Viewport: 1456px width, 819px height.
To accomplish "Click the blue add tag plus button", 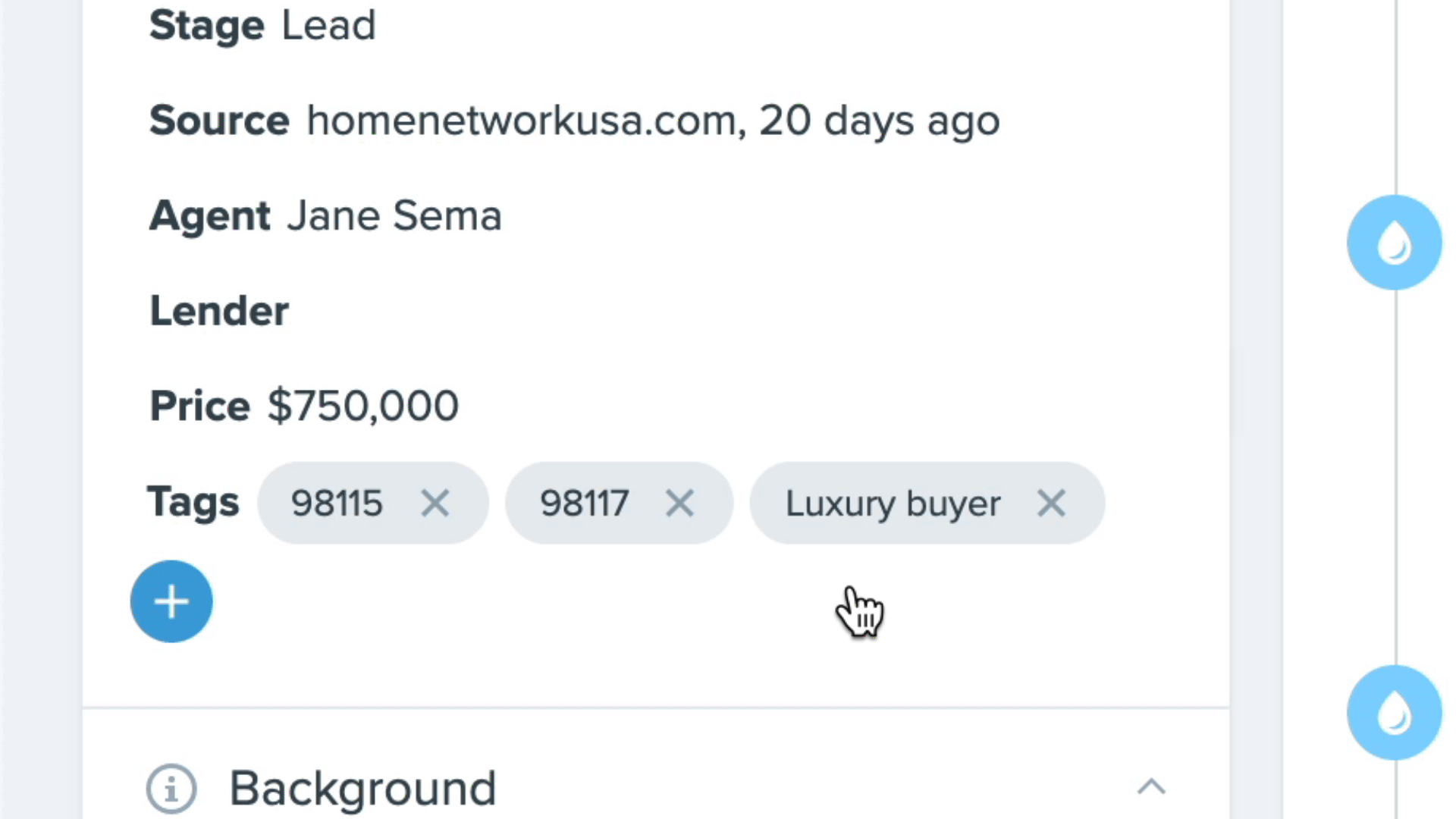I will pos(171,601).
